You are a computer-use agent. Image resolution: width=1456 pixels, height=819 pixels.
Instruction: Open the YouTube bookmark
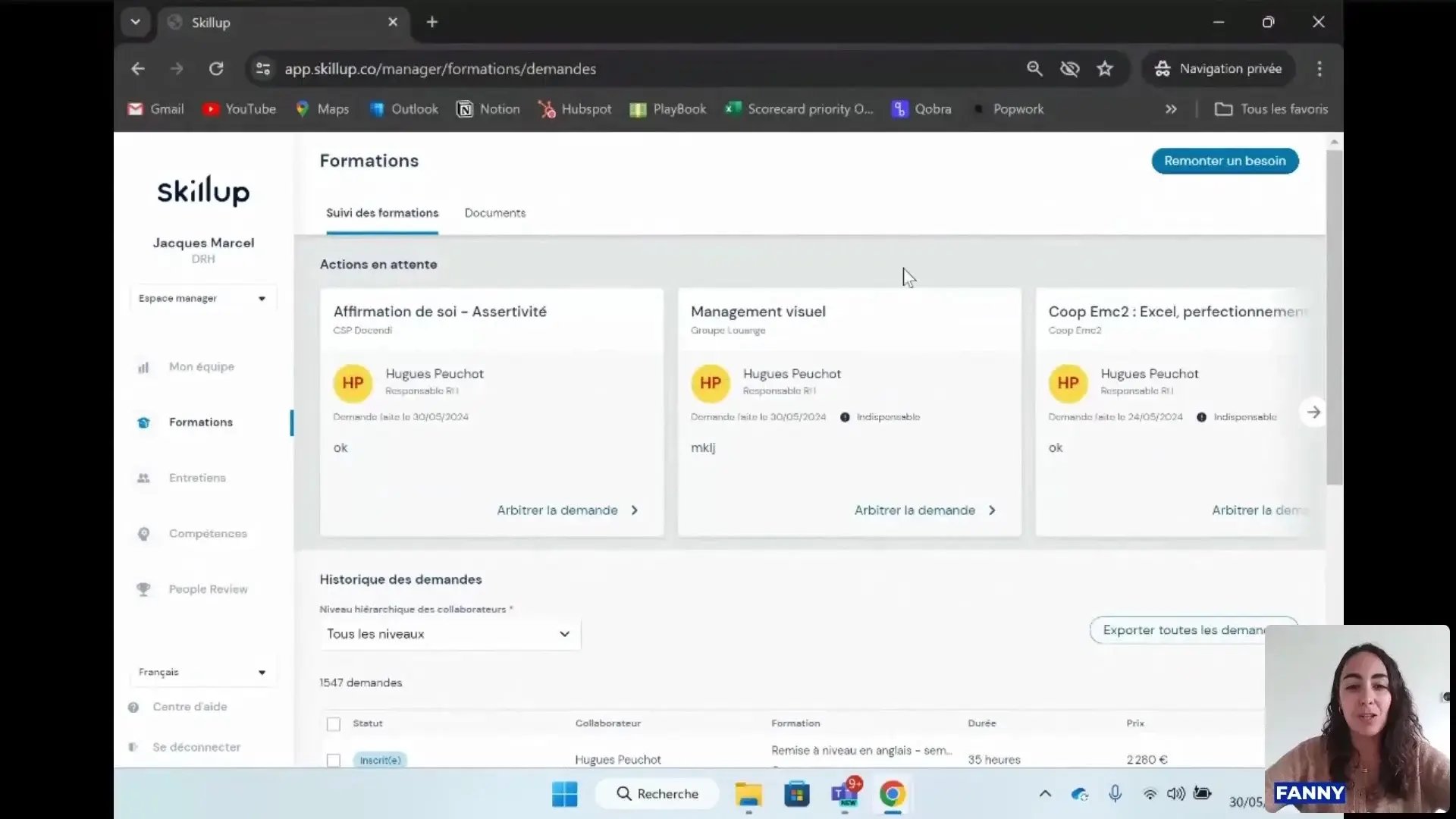(x=240, y=109)
